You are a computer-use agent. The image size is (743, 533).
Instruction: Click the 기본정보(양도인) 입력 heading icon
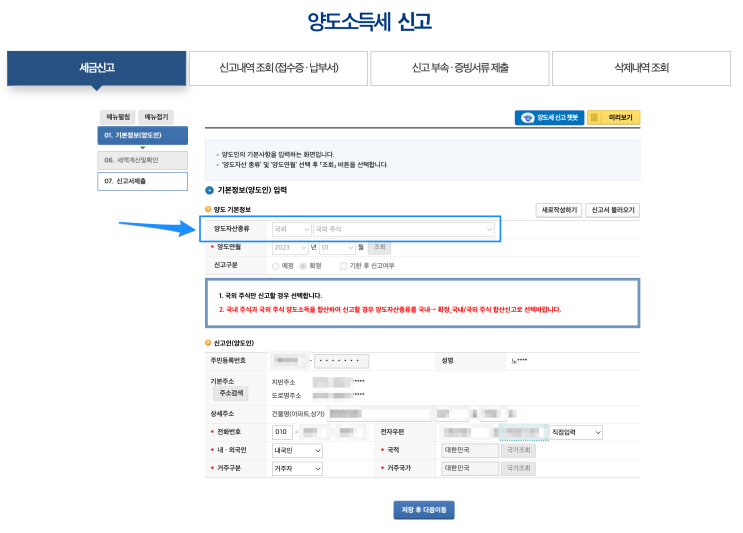point(209,190)
